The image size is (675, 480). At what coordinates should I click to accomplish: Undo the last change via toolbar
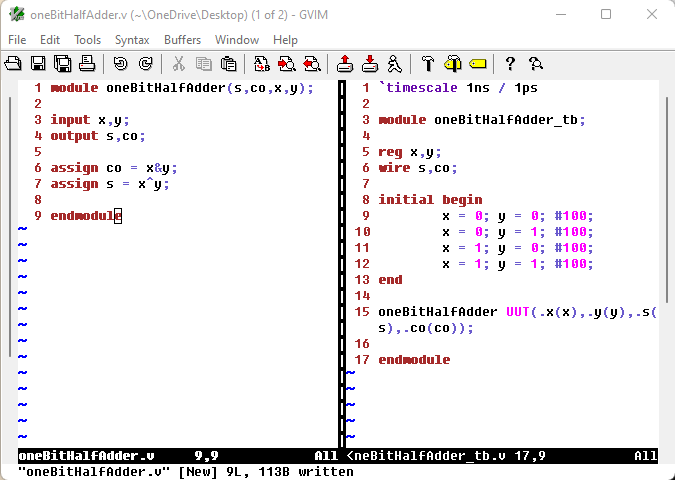point(120,64)
